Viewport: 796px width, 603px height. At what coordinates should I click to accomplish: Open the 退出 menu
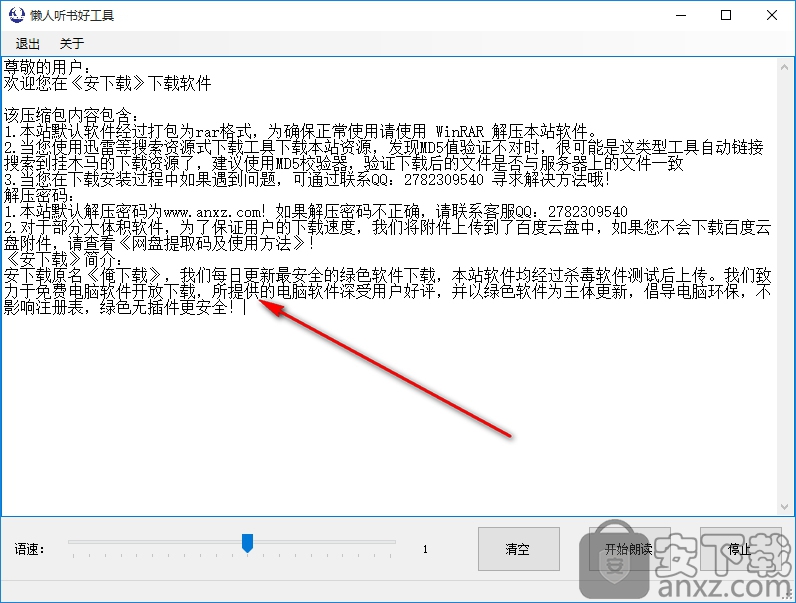click(27, 44)
